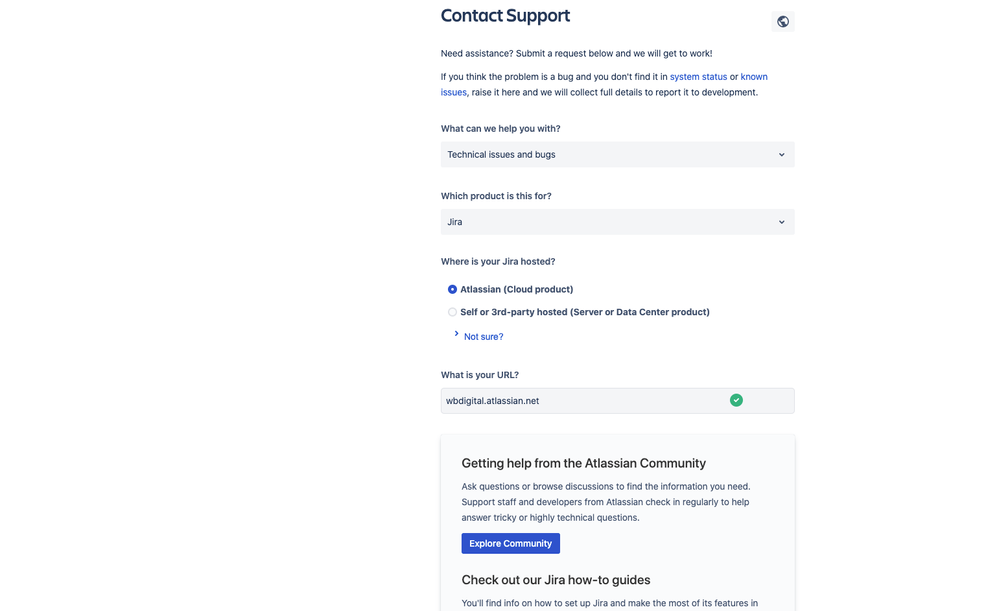Click chevron arrow on Jira product dropdown
This screenshot has height=611, width=999.
781,222
